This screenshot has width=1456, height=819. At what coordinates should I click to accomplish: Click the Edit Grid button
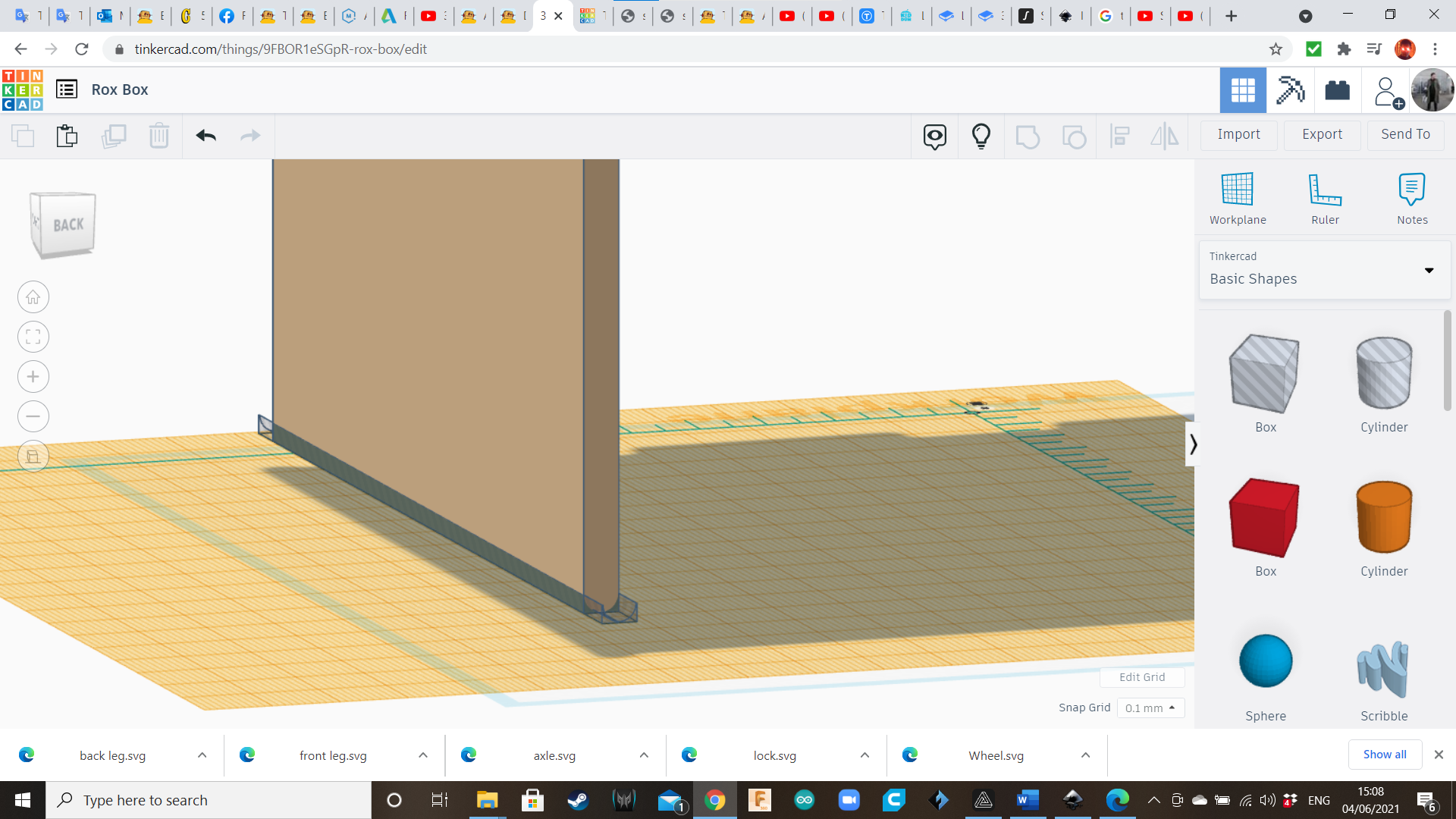(1141, 677)
